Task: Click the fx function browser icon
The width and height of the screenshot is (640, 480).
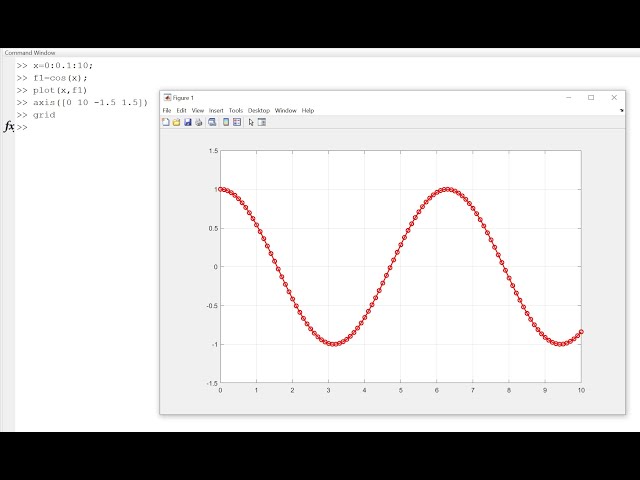Action: (x=9, y=127)
